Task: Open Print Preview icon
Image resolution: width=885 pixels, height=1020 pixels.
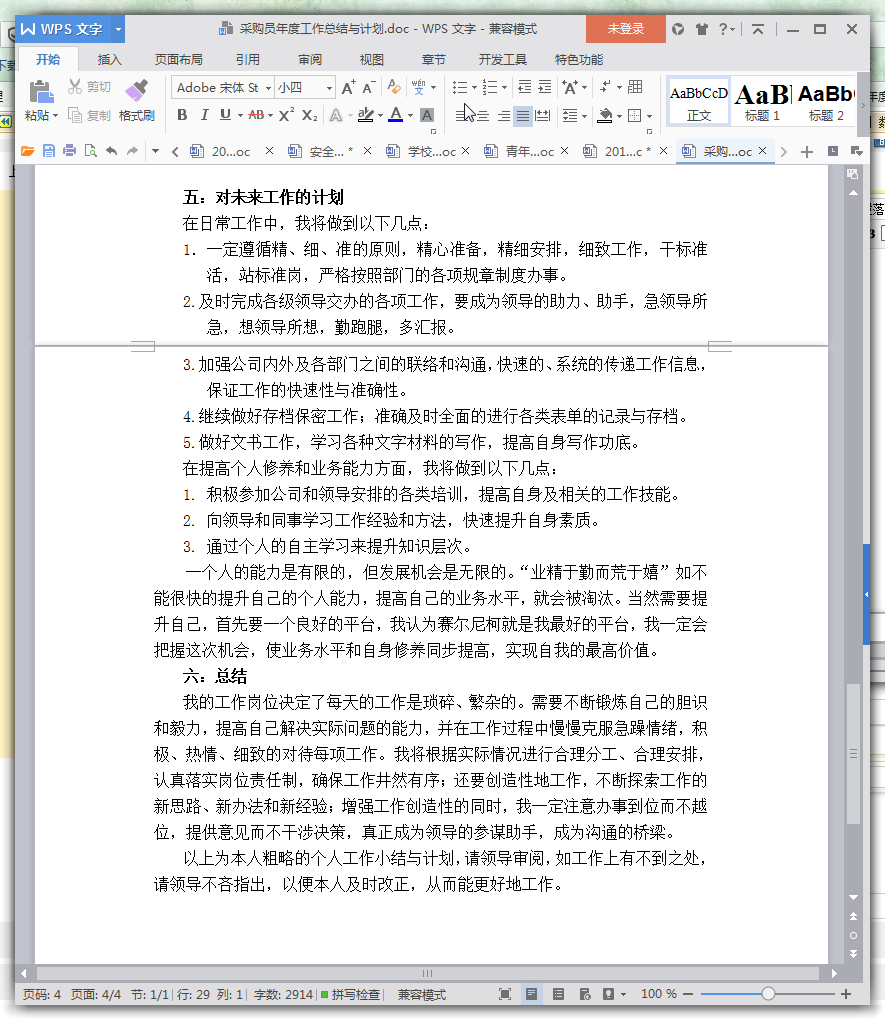Action: [x=90, y=151]
